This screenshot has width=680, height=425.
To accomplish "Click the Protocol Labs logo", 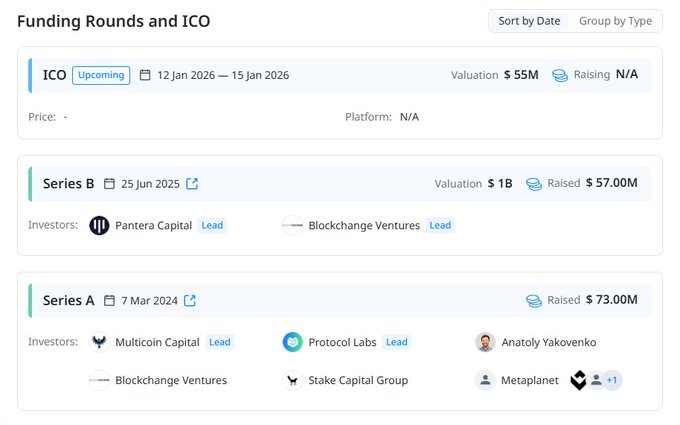I will coord(292,342).
